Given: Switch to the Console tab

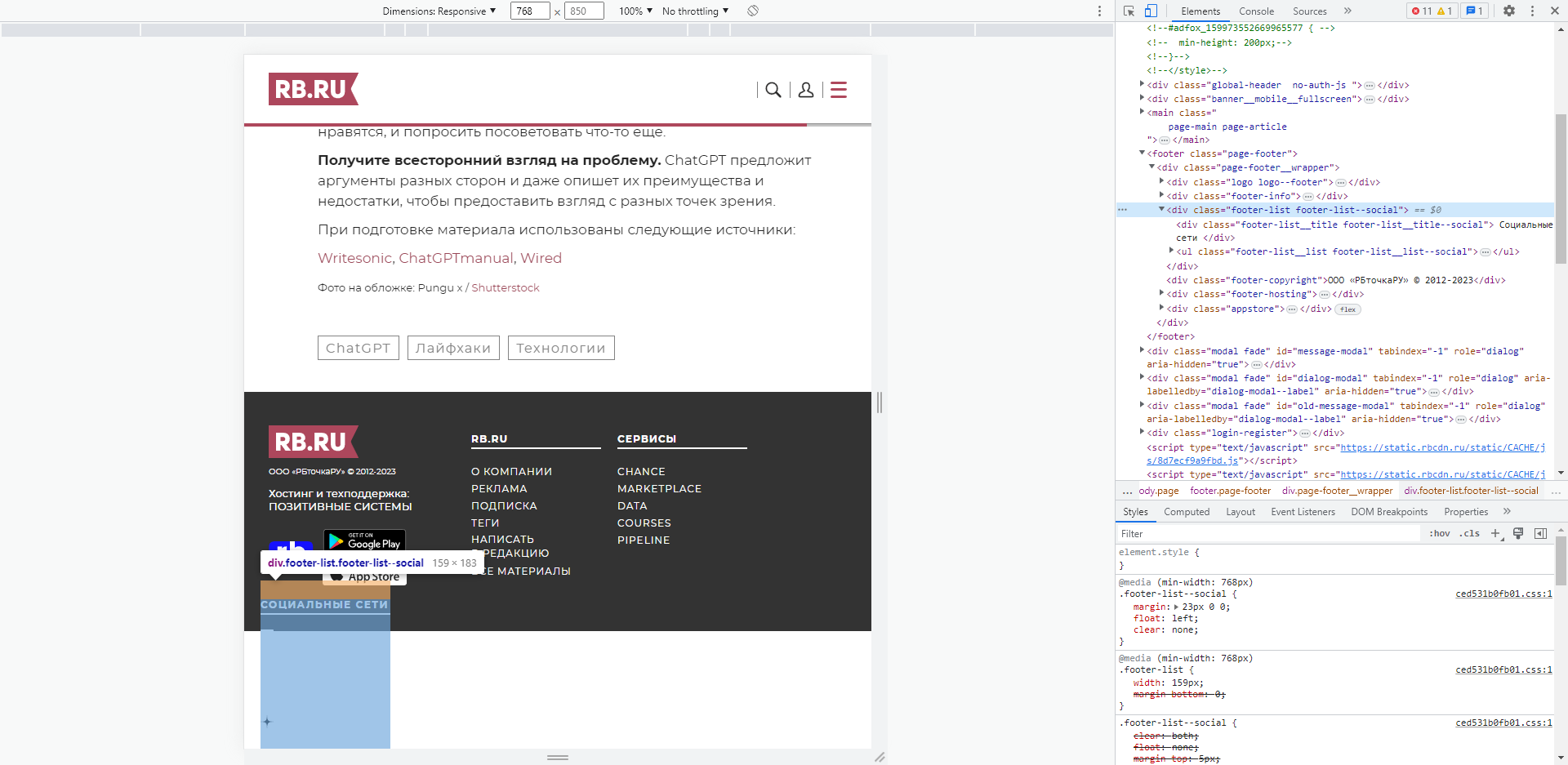Looking at the screenshot, I should pyautogui.click(x=1257, y=11).
